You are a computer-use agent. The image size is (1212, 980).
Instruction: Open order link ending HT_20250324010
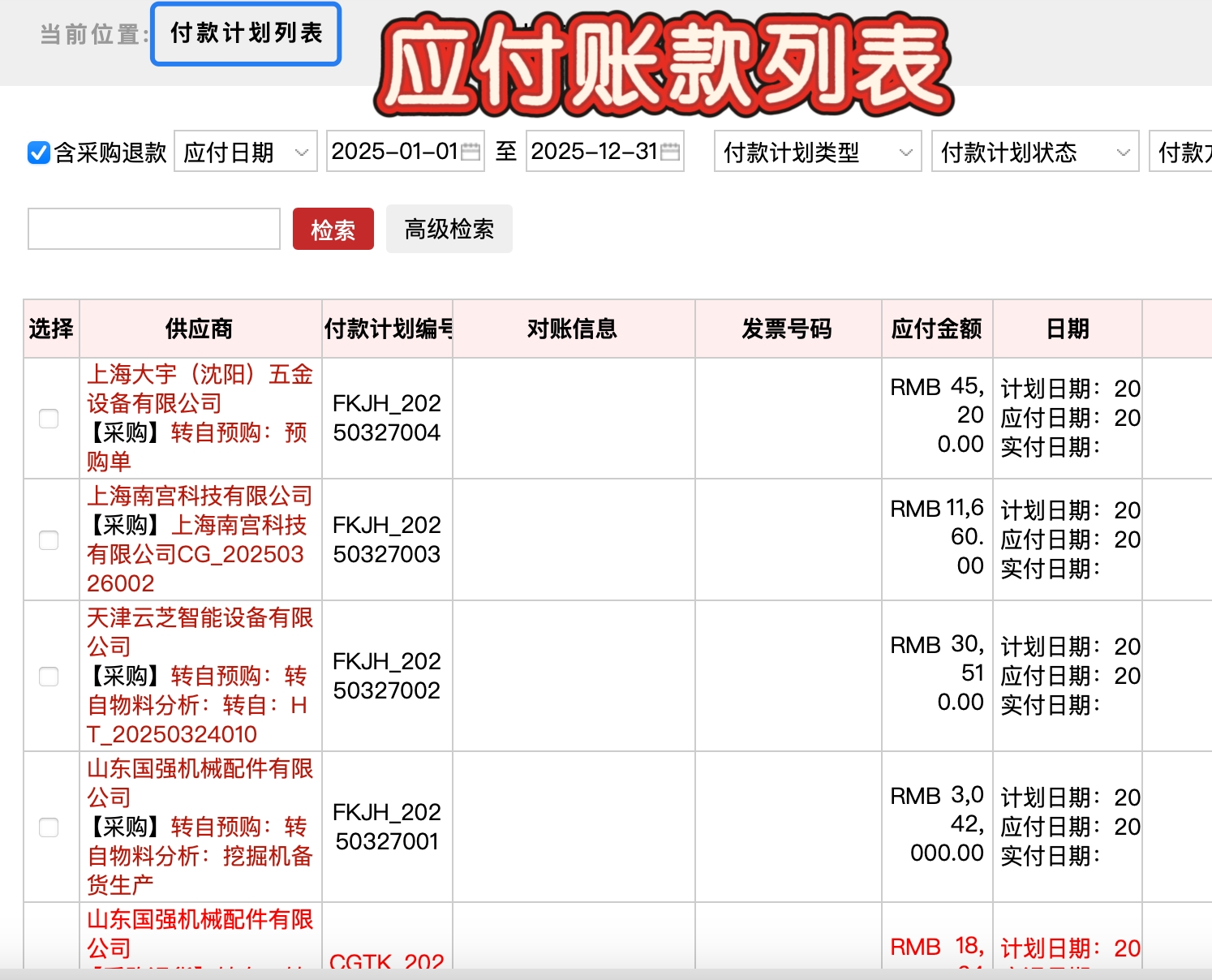[x=197, y=705]
